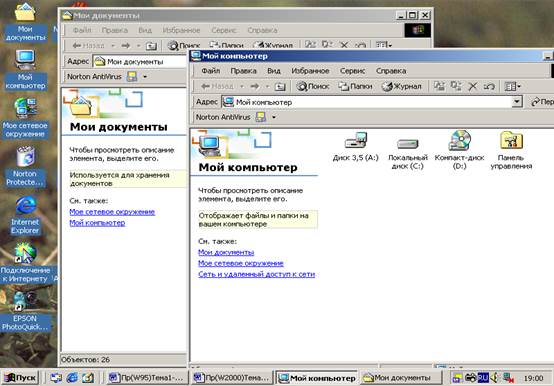
Task: Click Назад in Мои документы toolbar
Action: (x=88, y=46)
